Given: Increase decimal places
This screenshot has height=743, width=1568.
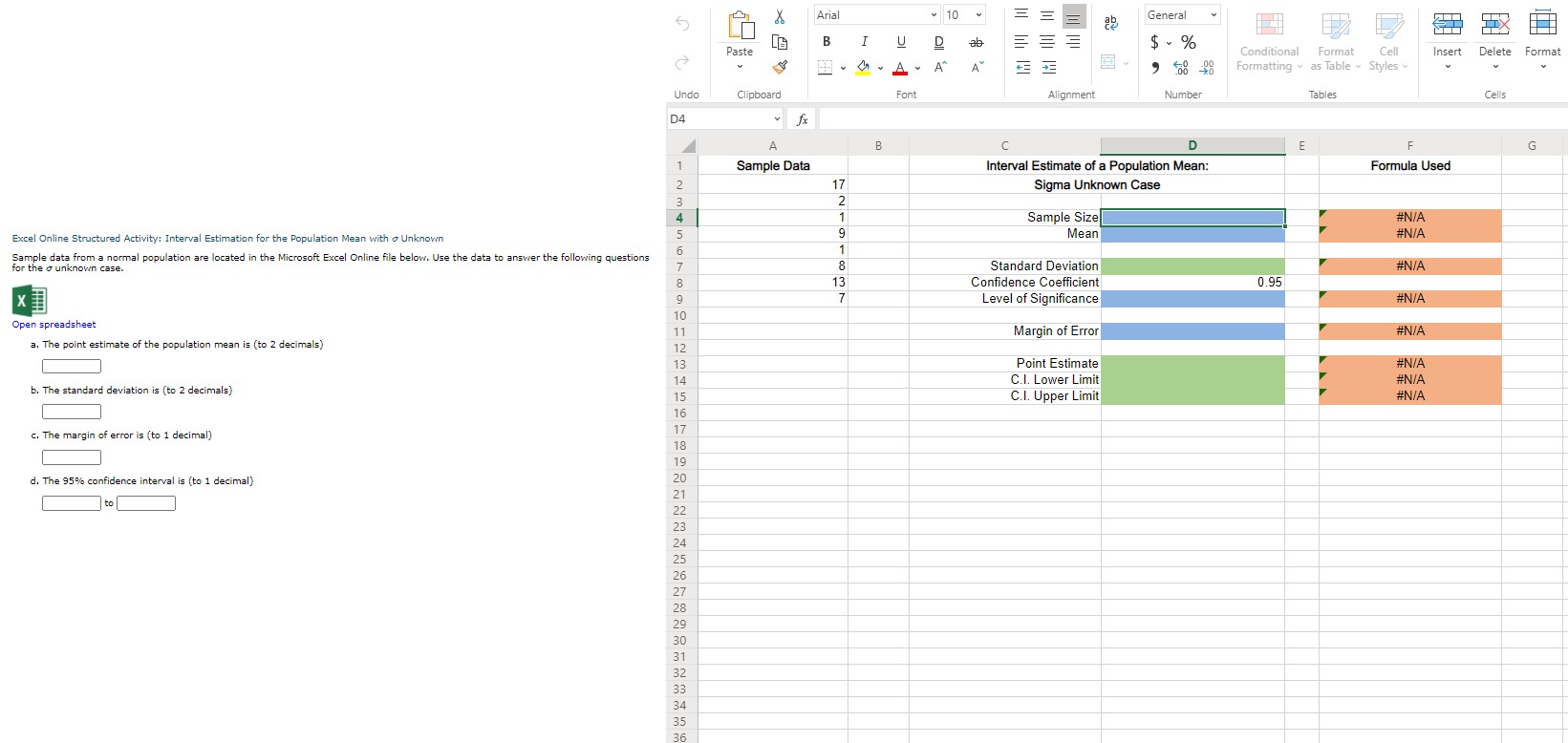Looking at the screenshot, I should [x=1181, y=67].
